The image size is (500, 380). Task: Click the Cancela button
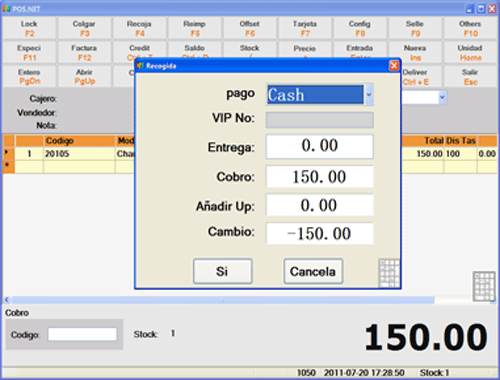pos(313,271)
